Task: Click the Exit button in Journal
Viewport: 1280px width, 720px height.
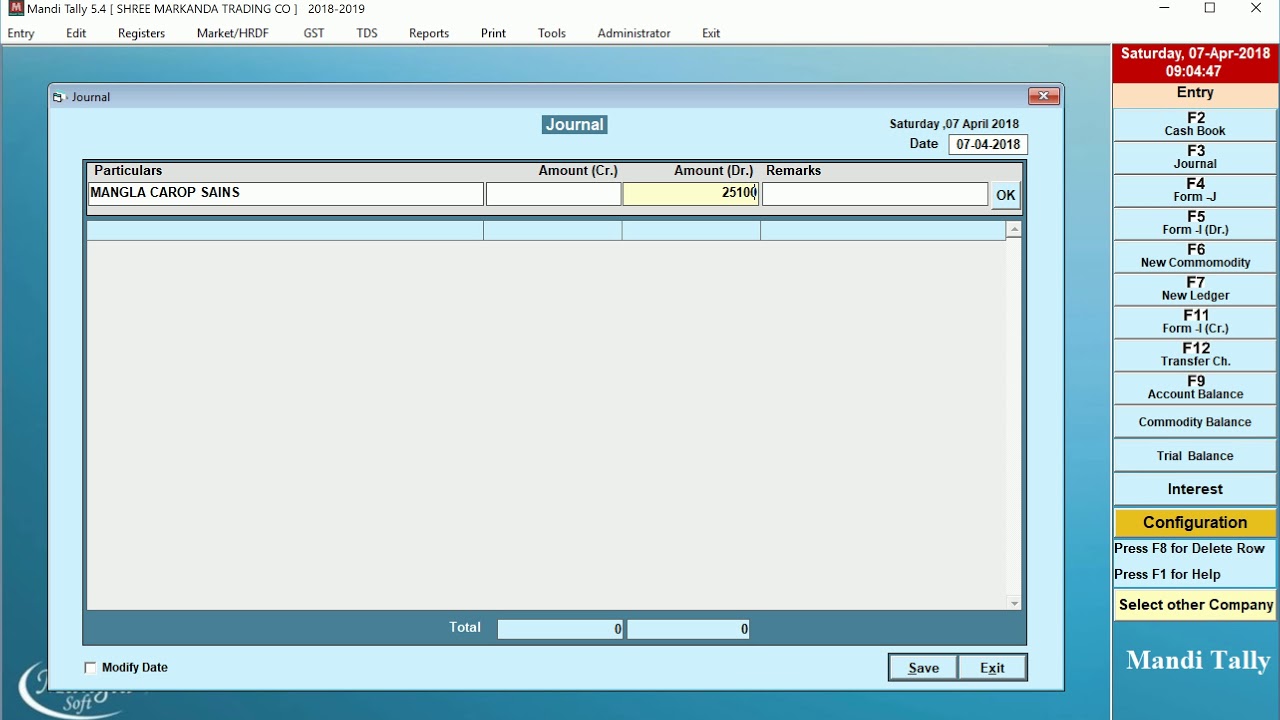Action: 992,668
